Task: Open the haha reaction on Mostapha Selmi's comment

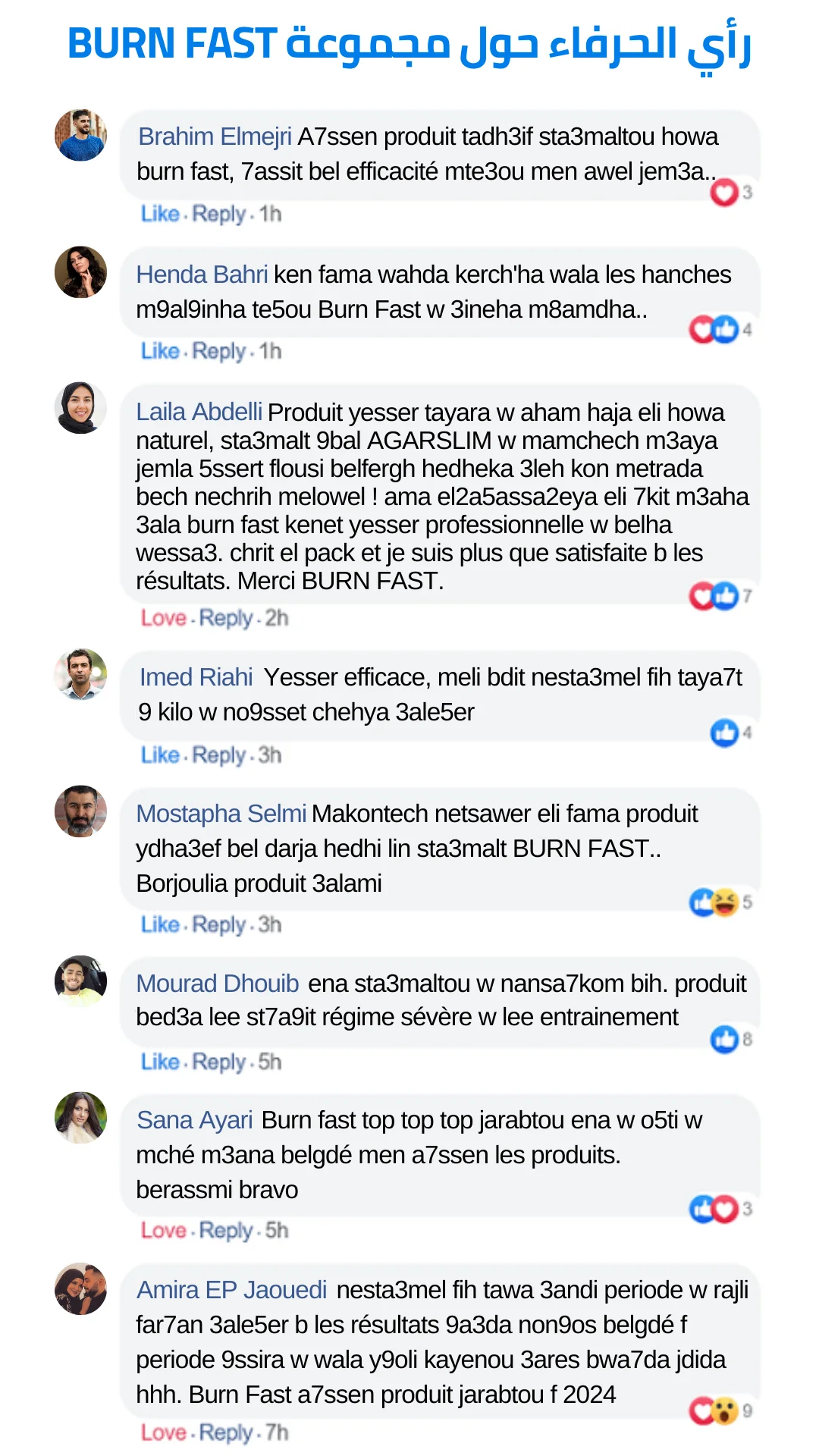Action: coord(726,902)
